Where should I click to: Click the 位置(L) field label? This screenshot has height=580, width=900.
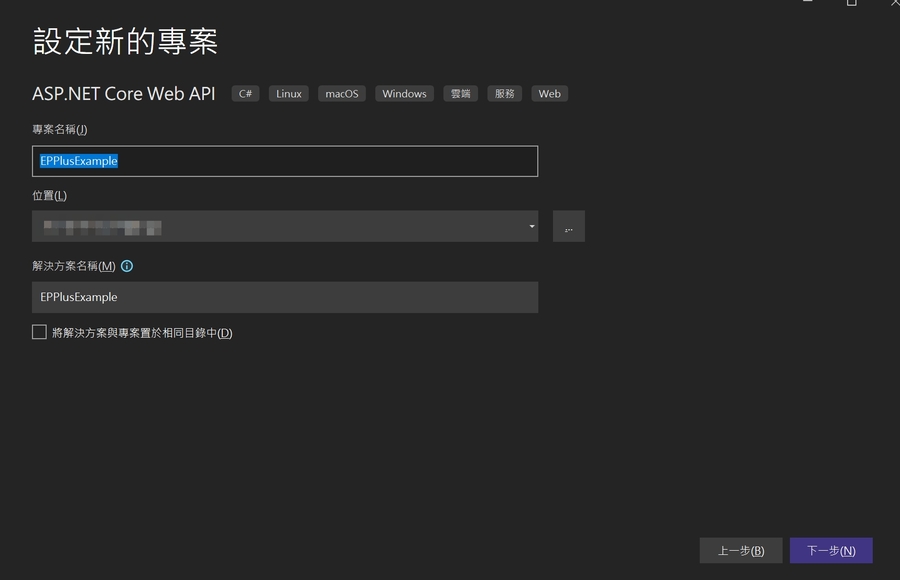tap(50, 196)
